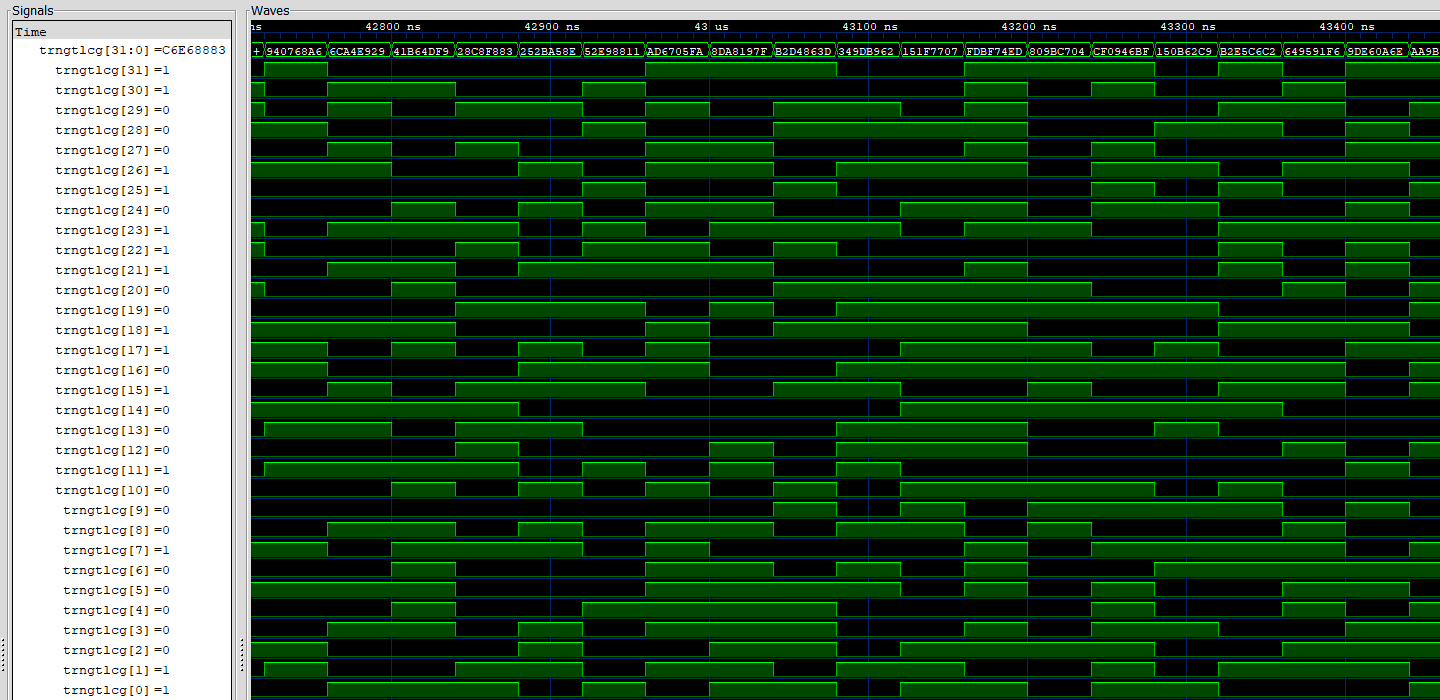The height and width of the screenshot is (700, 1440).
Task: Place marker on bus value CF0946BF
Action: (1122, 50)
